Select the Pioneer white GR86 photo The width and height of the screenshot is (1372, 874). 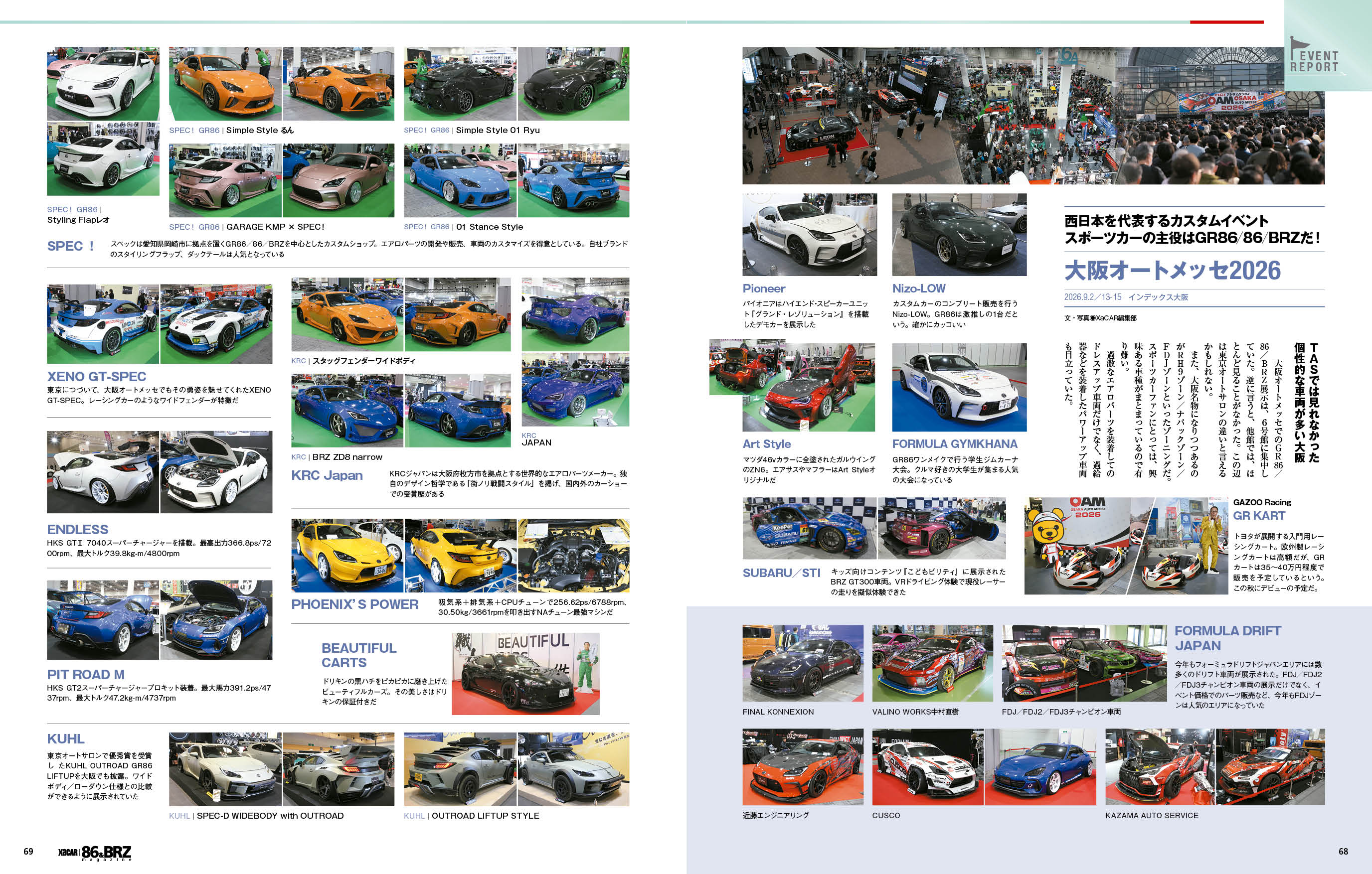pyautogui.click(x=809, y=235)
